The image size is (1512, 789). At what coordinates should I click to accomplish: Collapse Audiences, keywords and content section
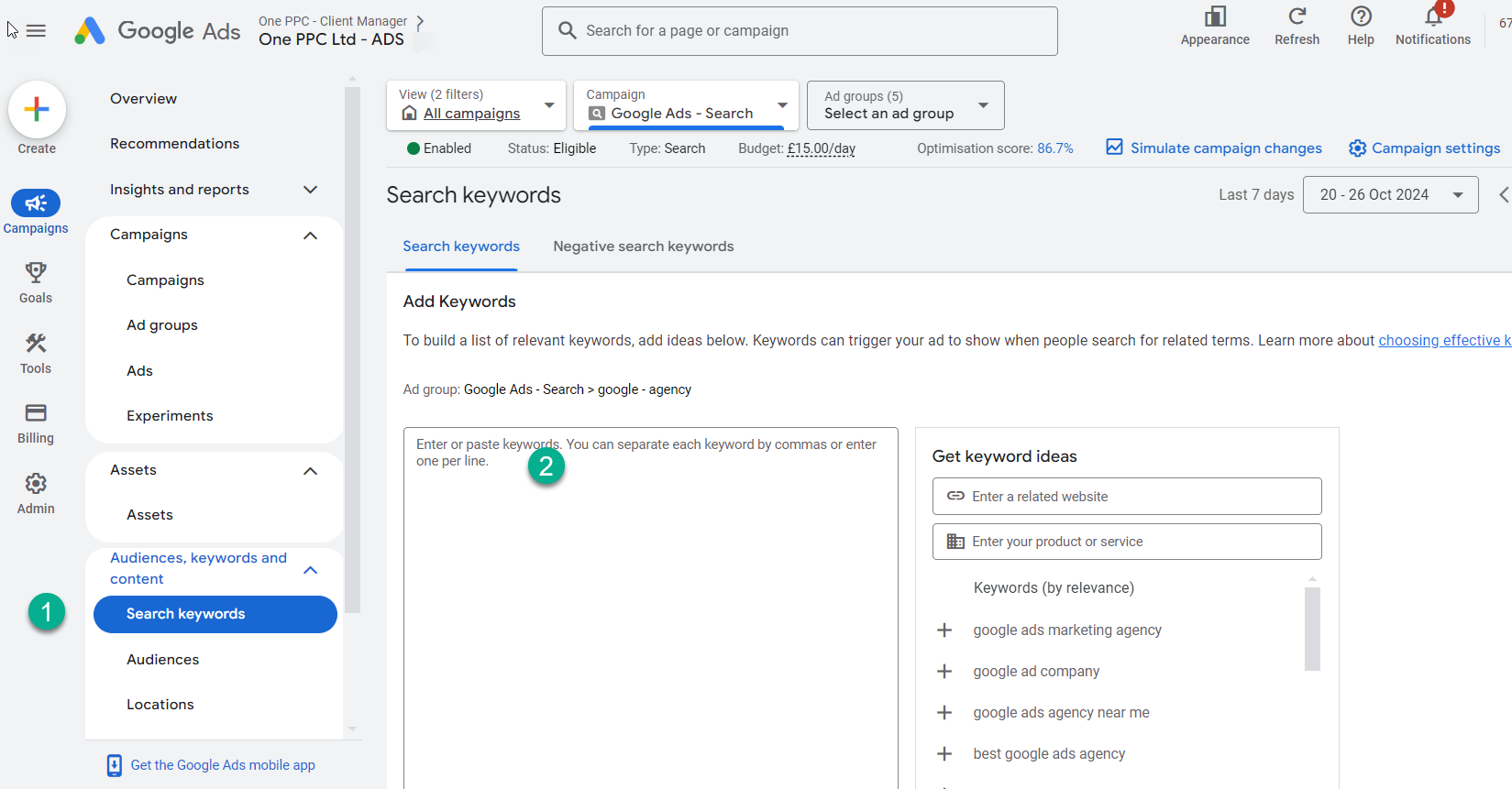[310, 570]
